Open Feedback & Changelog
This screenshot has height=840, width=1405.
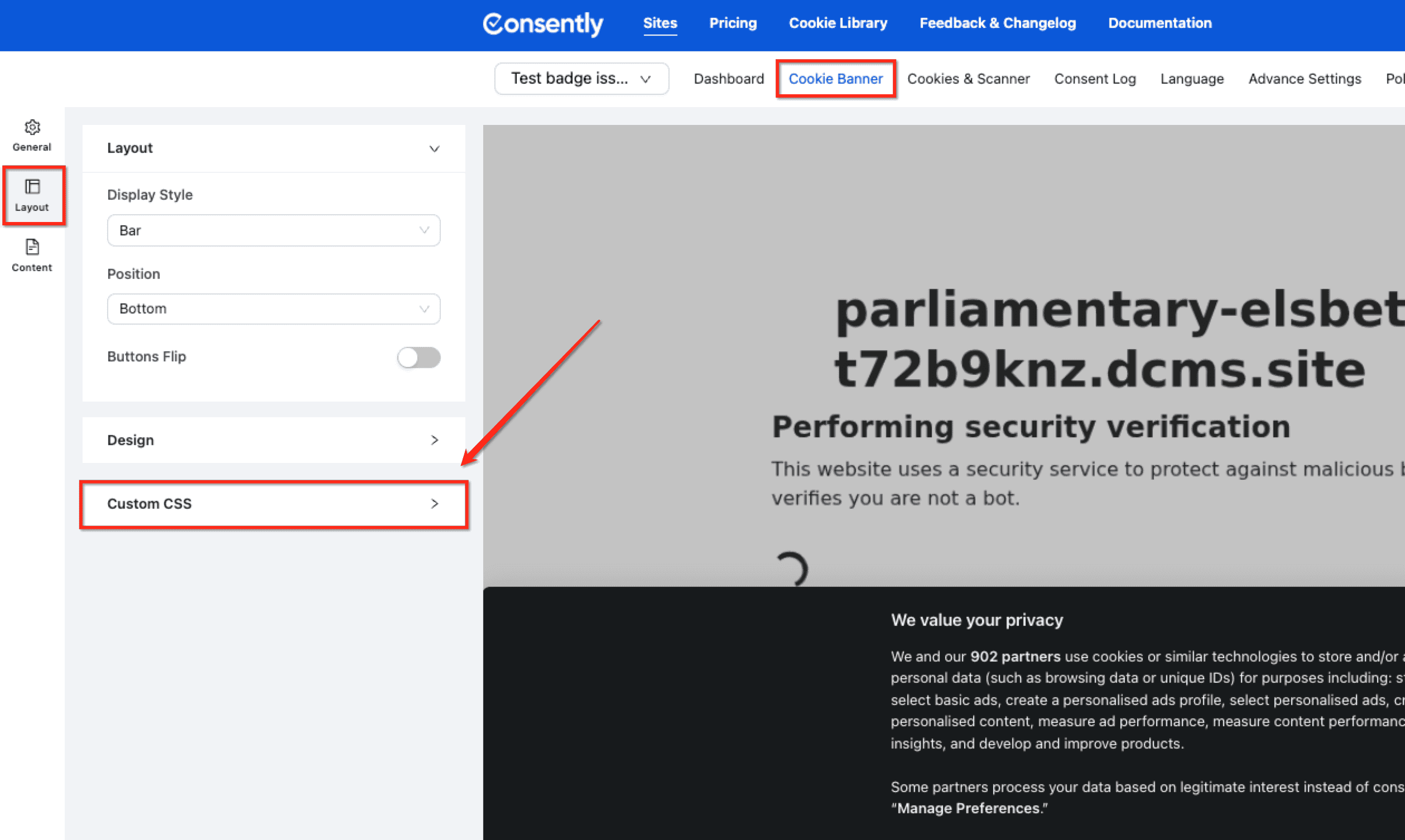coord(997,23)
